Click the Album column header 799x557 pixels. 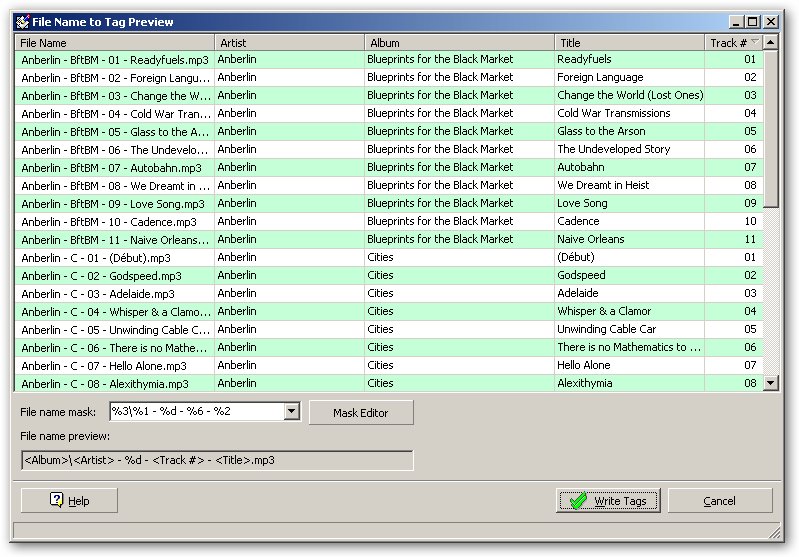459,43
